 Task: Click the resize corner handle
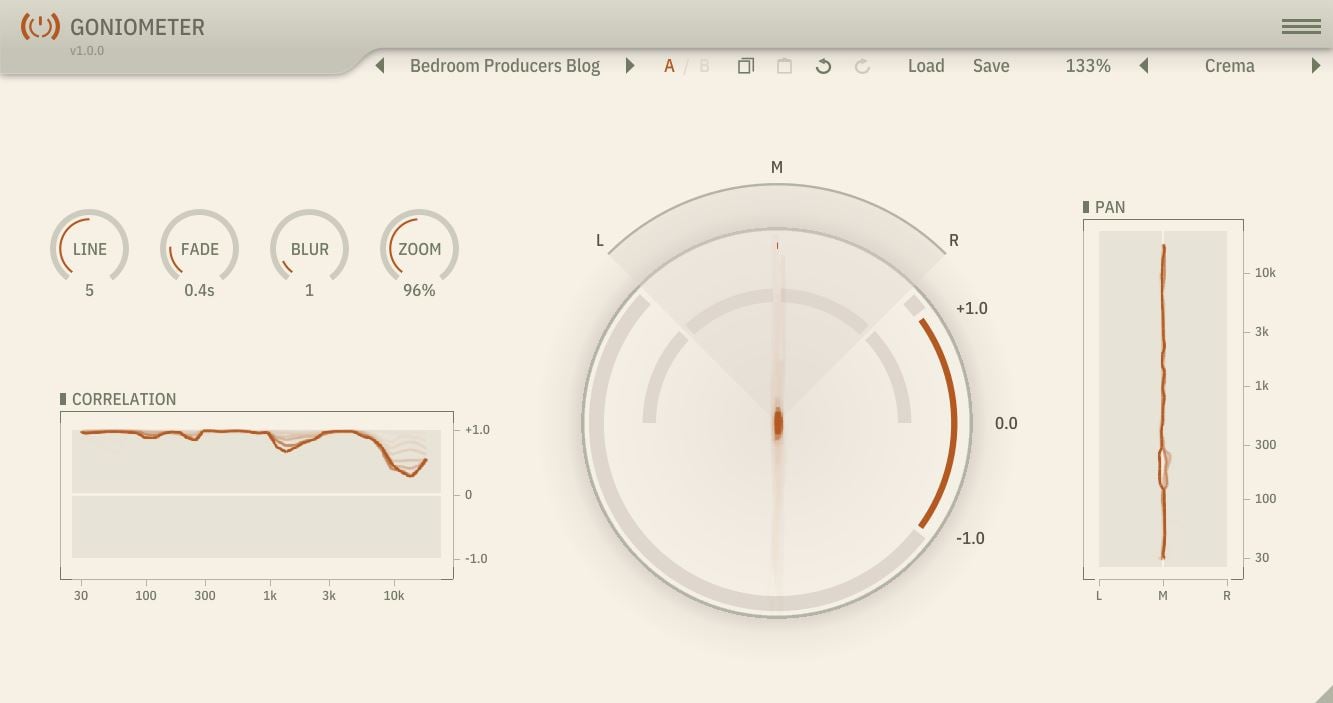tap(1323, 693)
